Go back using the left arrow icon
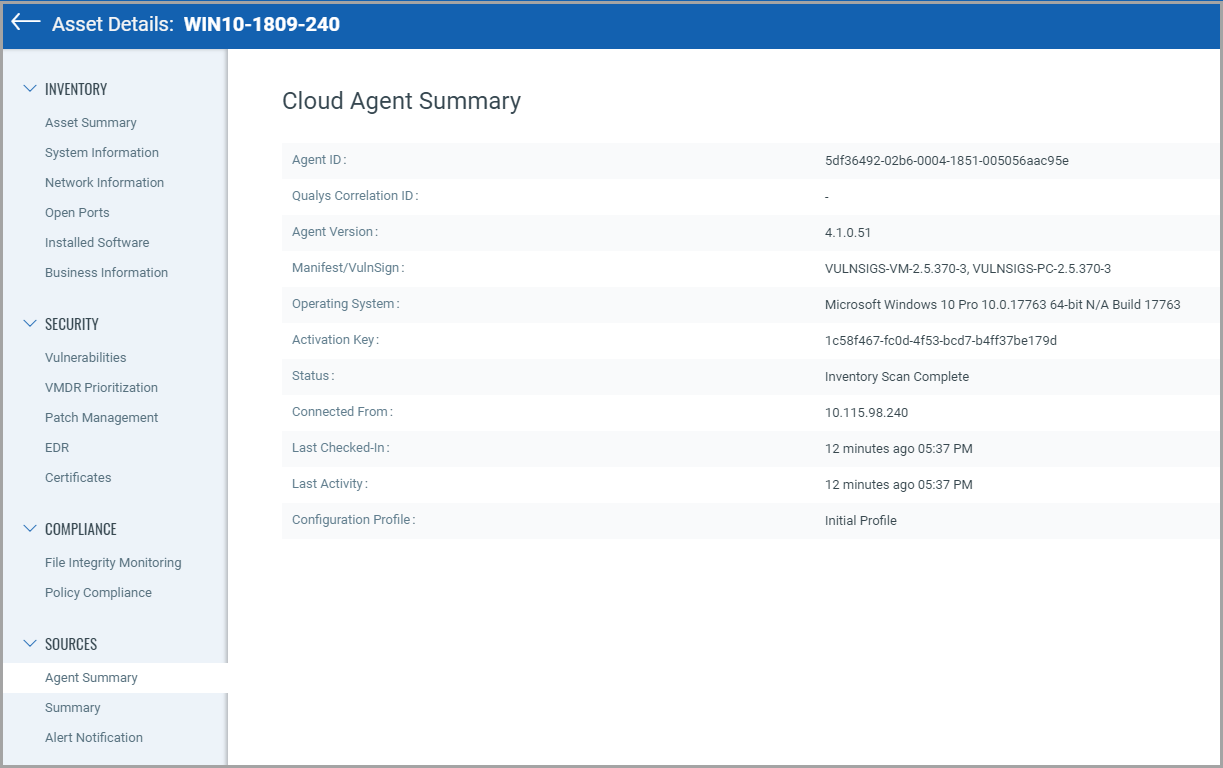Screen dimensions: 1223x768 [x=25, y=23]
